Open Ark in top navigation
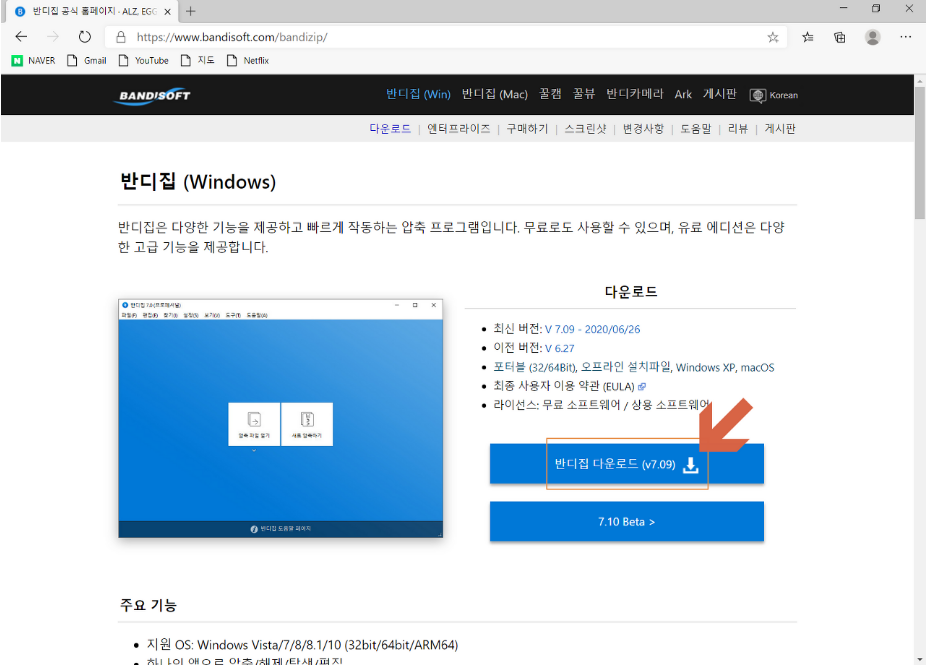The image size is (926, 665). point(683,94)
